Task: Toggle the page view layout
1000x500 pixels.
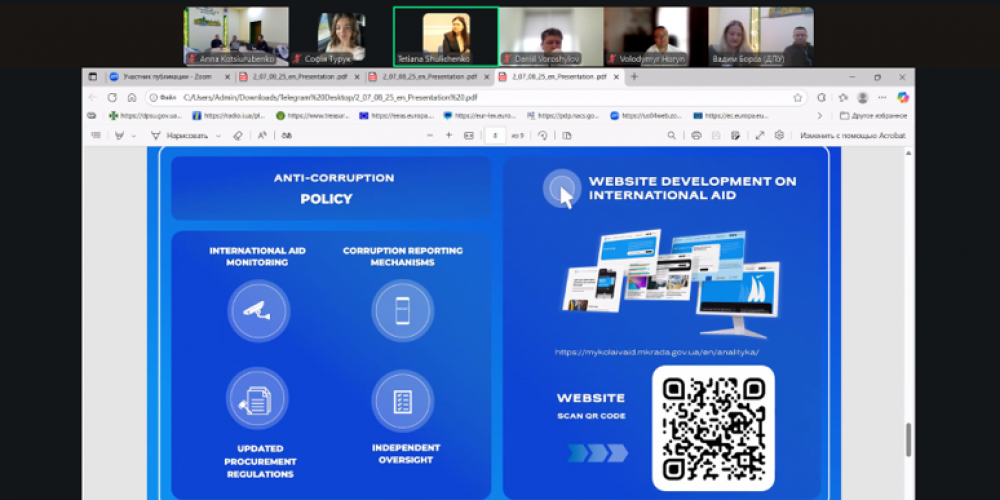Action: tap(565, 135)
